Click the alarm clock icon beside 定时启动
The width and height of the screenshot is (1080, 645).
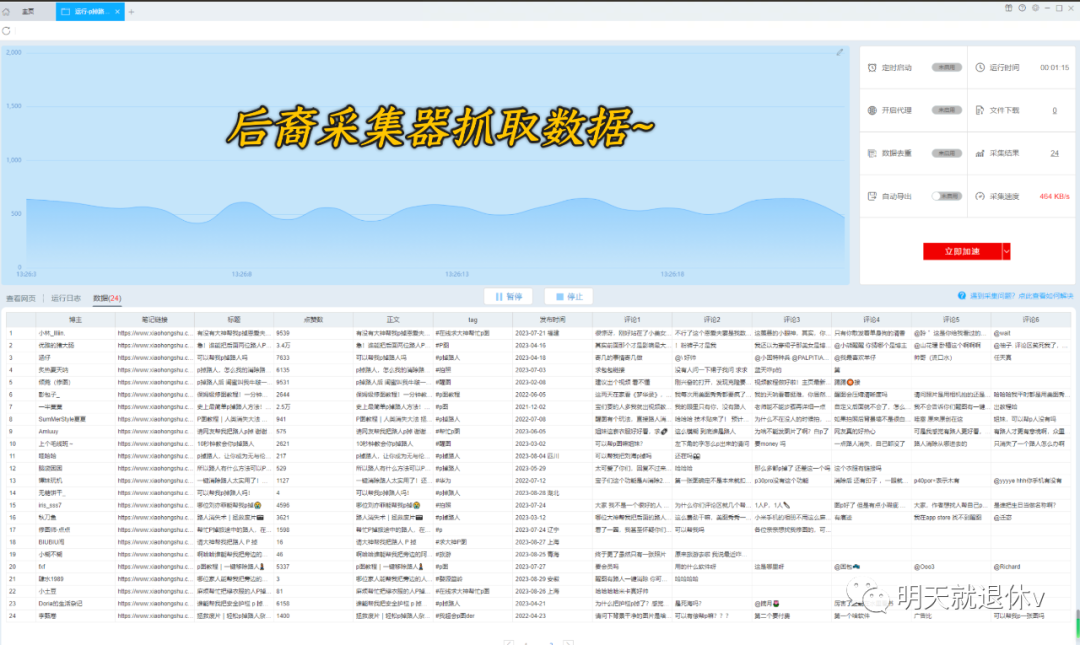[x=872, y=68]
